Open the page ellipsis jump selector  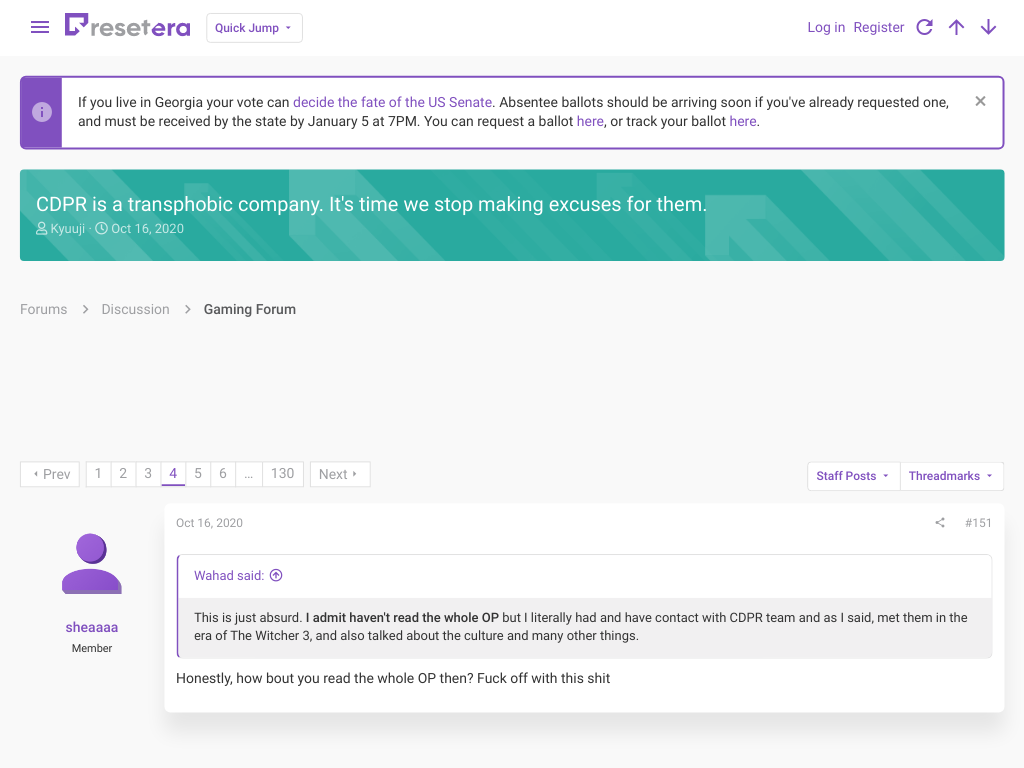(249, 473)
